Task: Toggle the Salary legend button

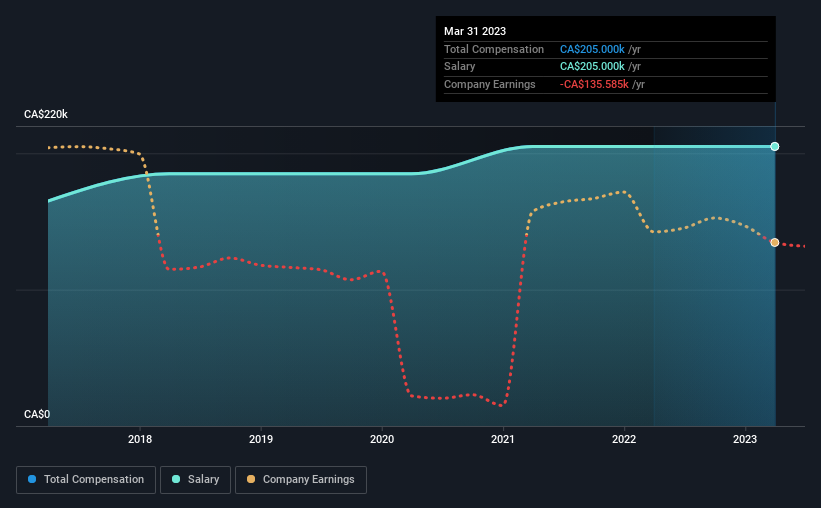Action: [x=195, y=480]
